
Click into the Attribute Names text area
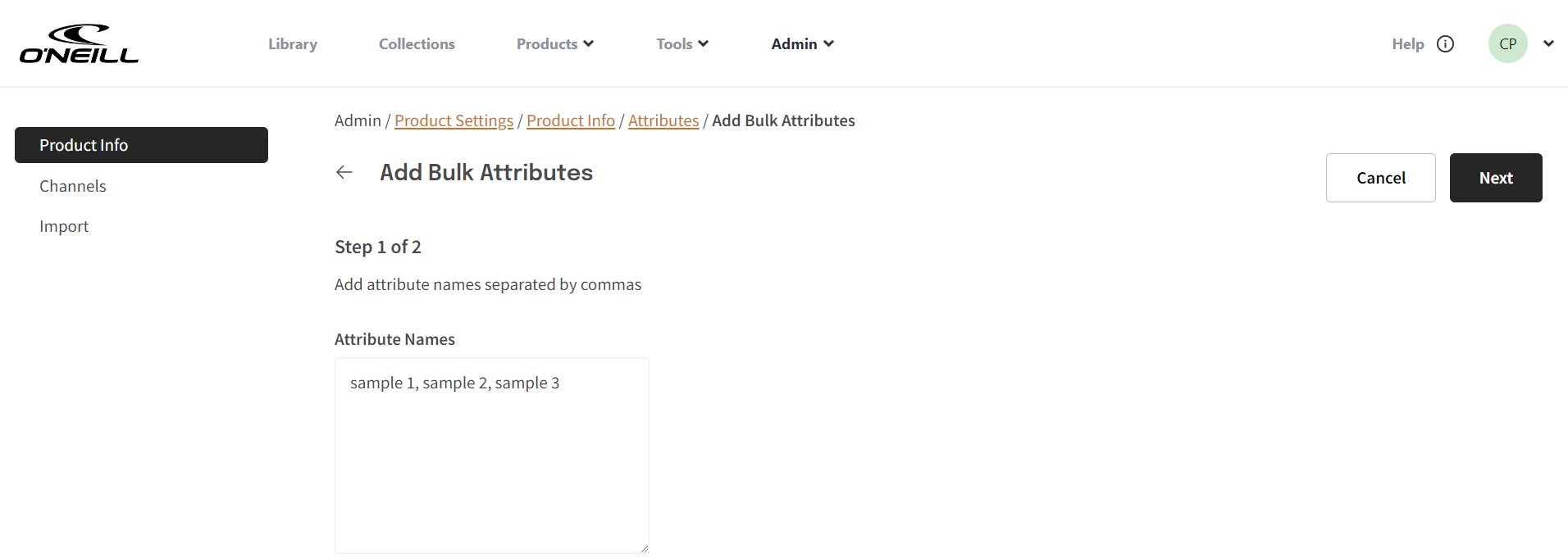pos(492,456)
